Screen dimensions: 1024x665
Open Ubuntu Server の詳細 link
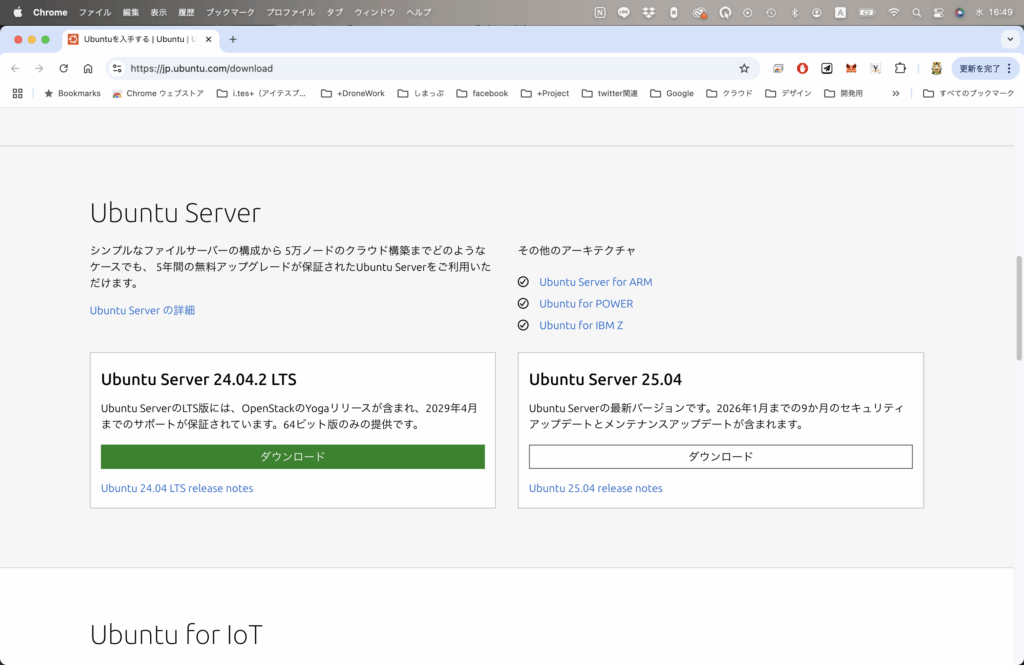142,310
